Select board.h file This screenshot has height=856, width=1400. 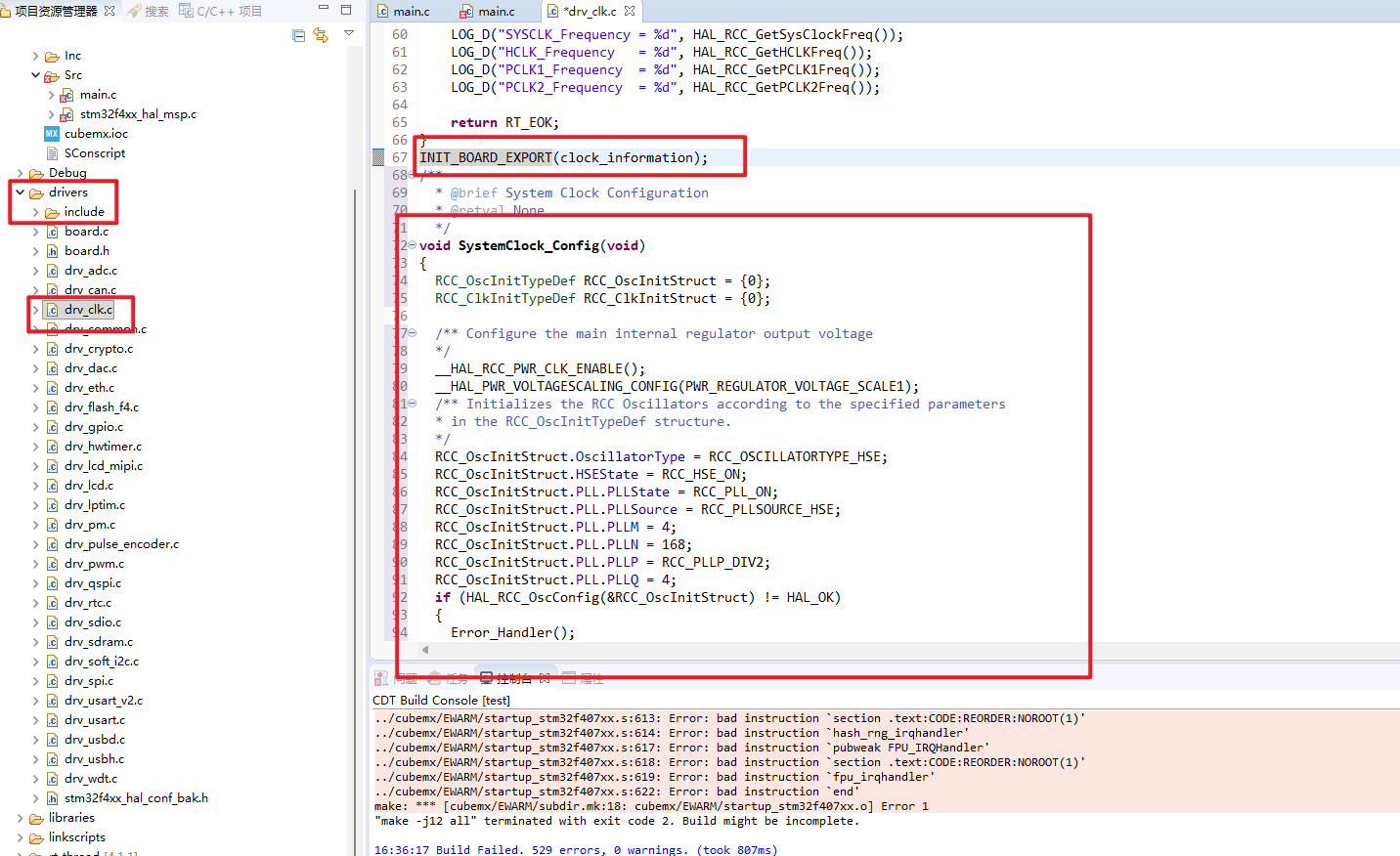(87, 251)
